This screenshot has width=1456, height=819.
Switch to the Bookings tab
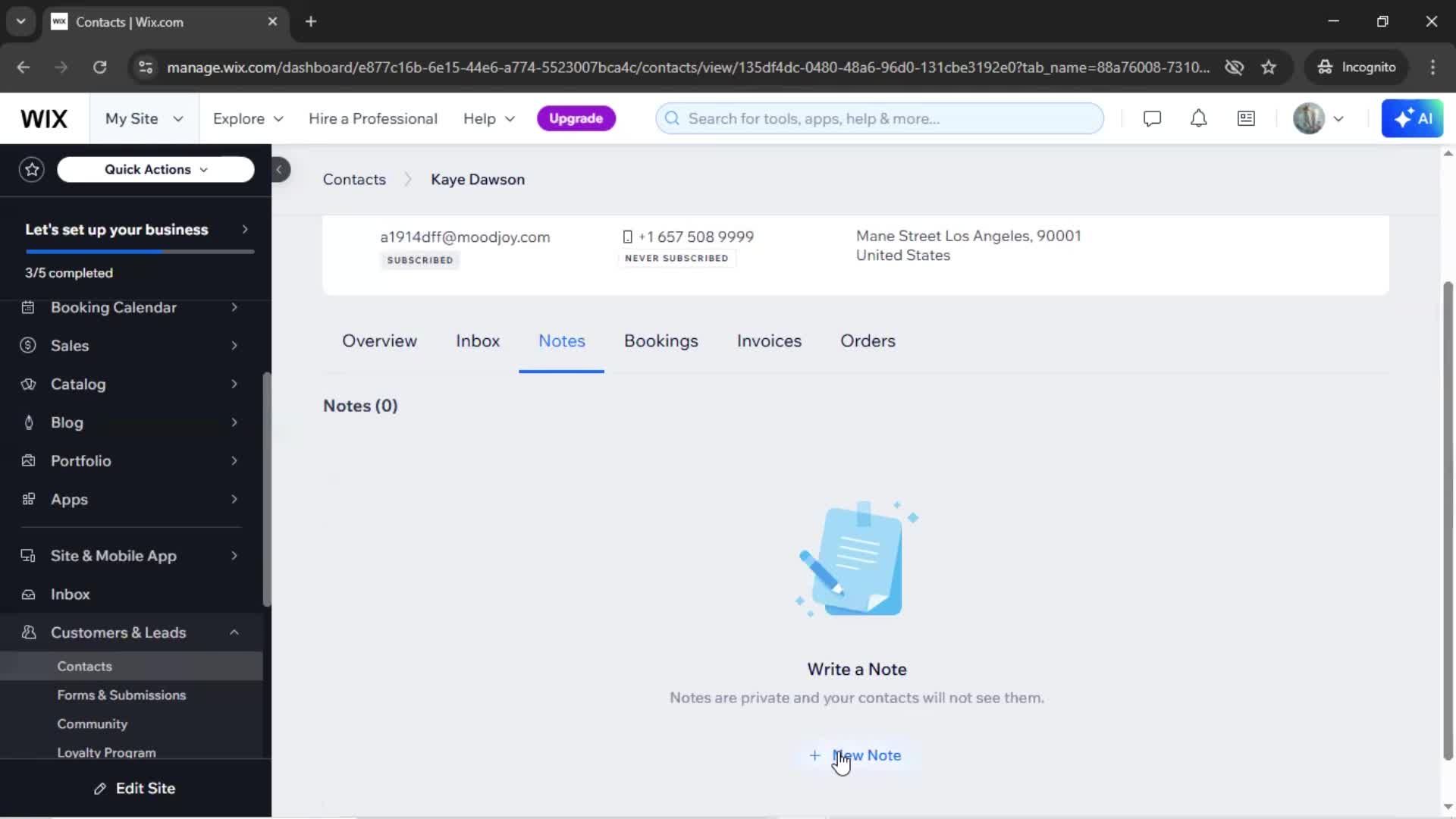coord(661,341)
